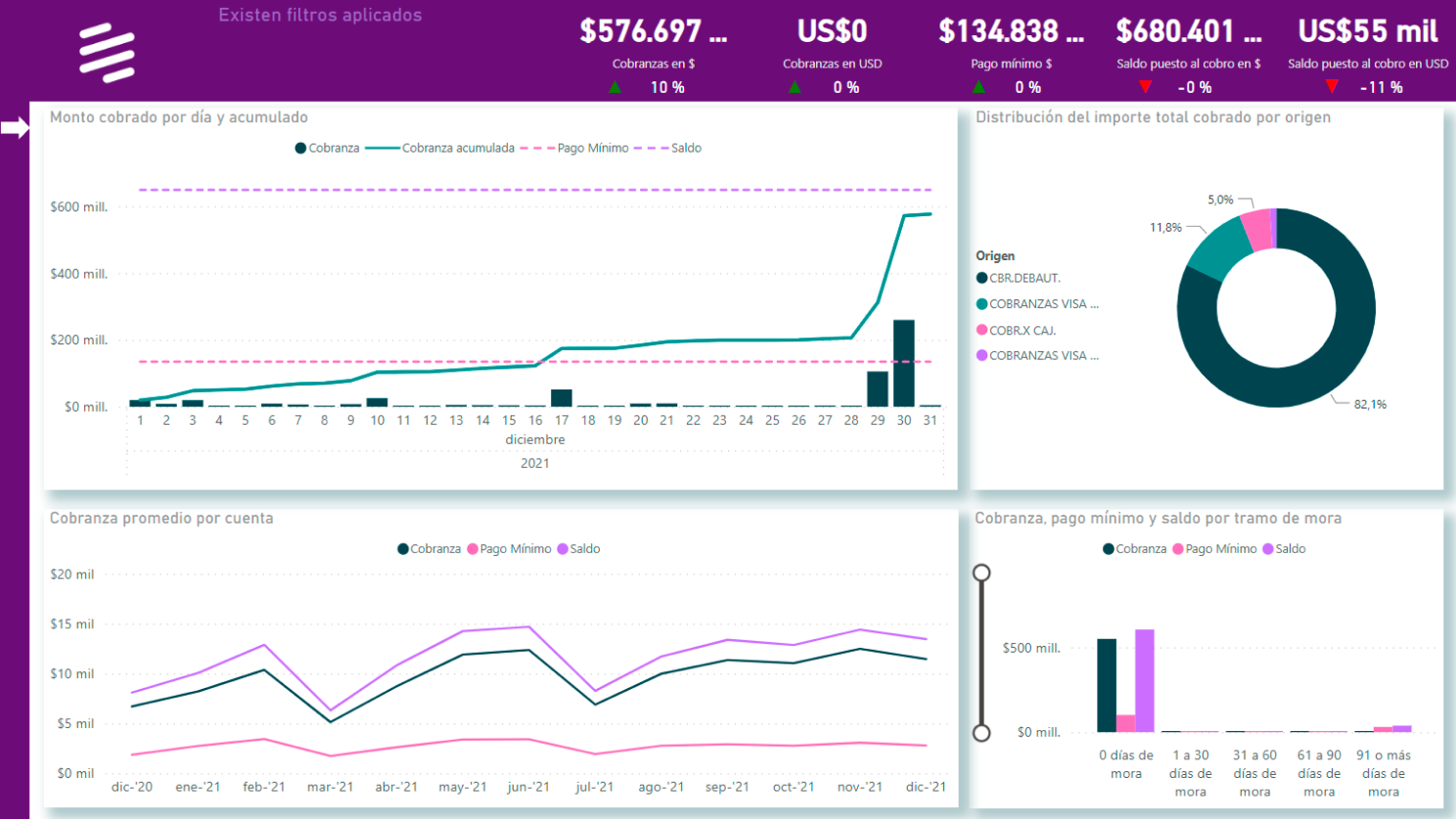Click the top handle of vertical zoom slider
The width and height of the screenshot is (1456, 819).
tap(981, 572)
